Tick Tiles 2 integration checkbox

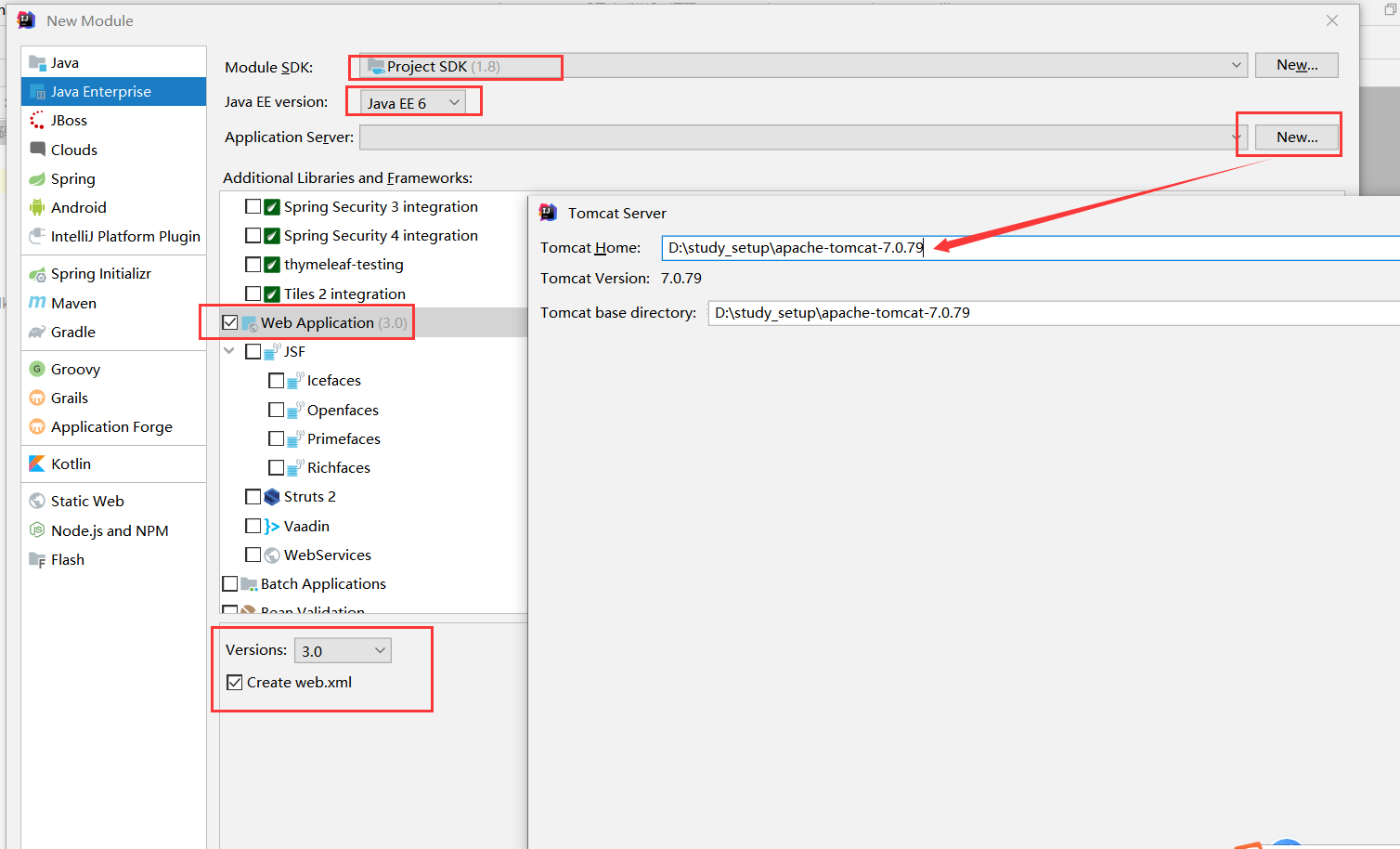(x=253, y=294)
